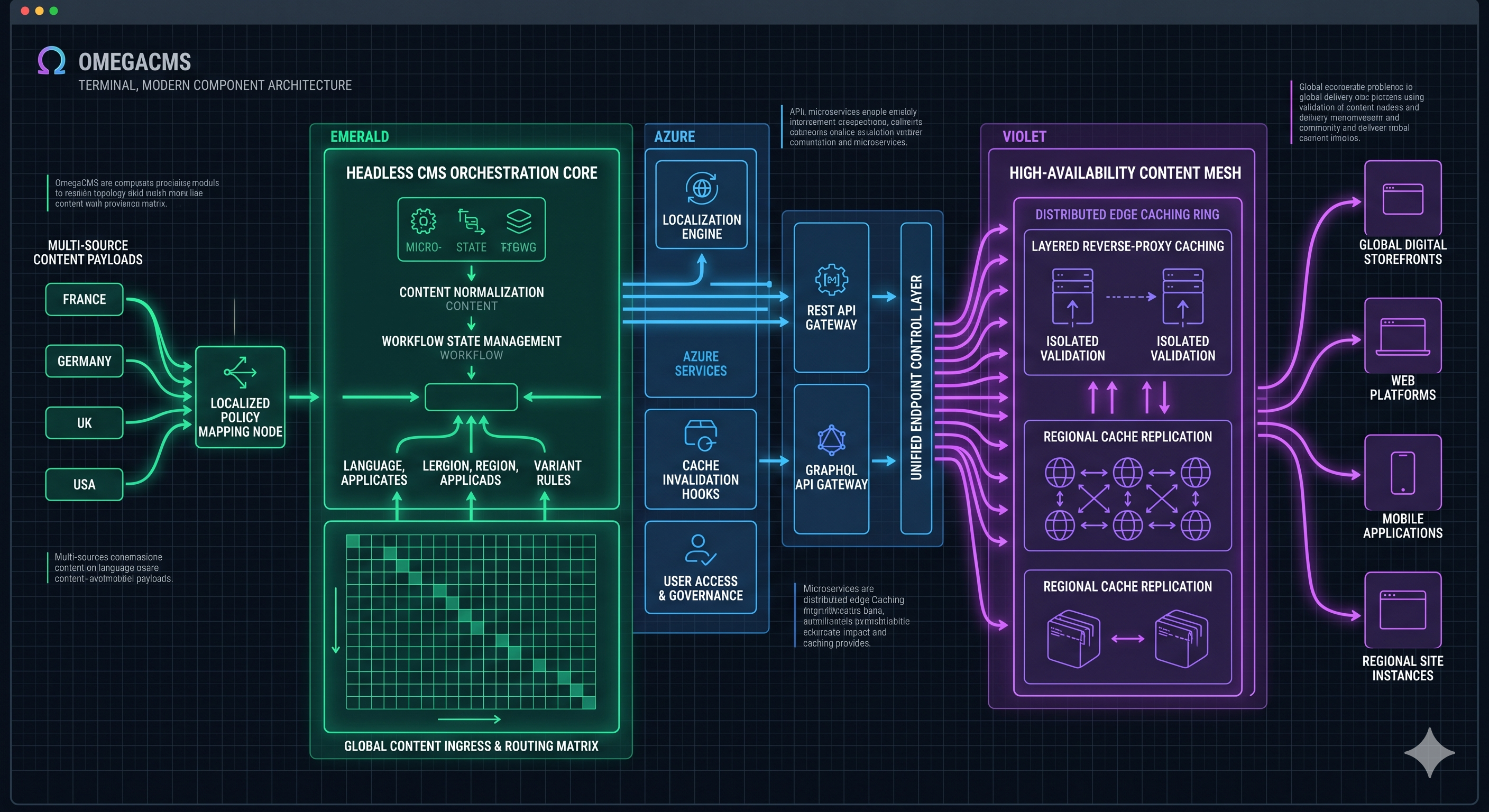This screenshot has height=812, width=1489.
Task: Click the Workflow State Management label
Action: pos(472,341)
